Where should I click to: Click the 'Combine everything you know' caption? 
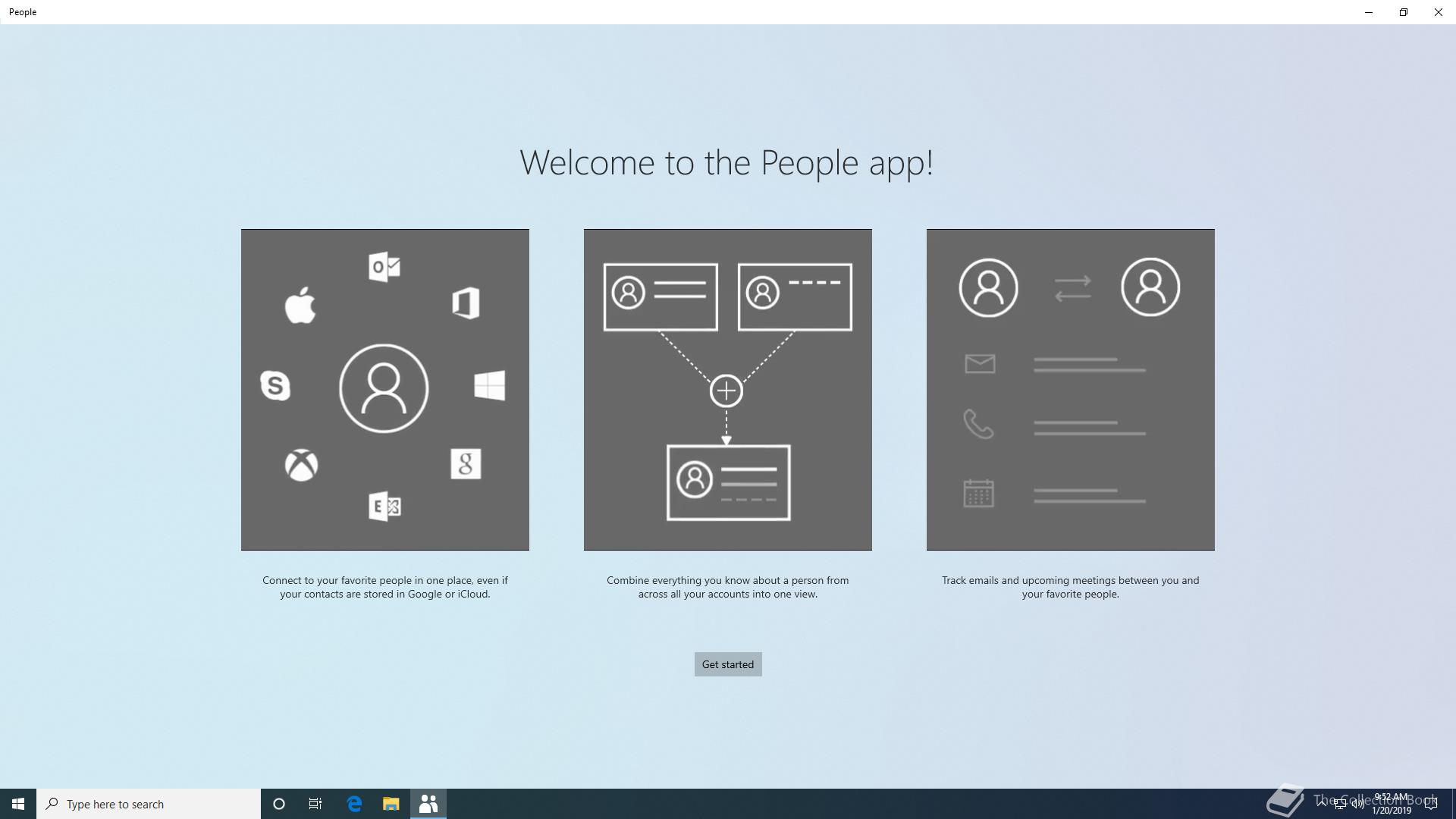coord(728,587)
